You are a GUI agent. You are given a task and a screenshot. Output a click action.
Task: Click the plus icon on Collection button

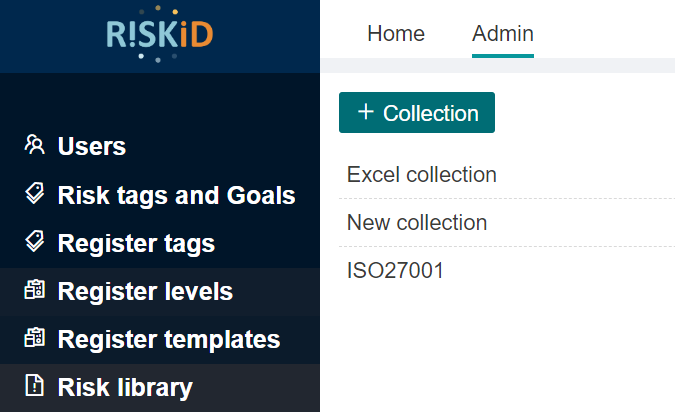[x=365, y=112]
